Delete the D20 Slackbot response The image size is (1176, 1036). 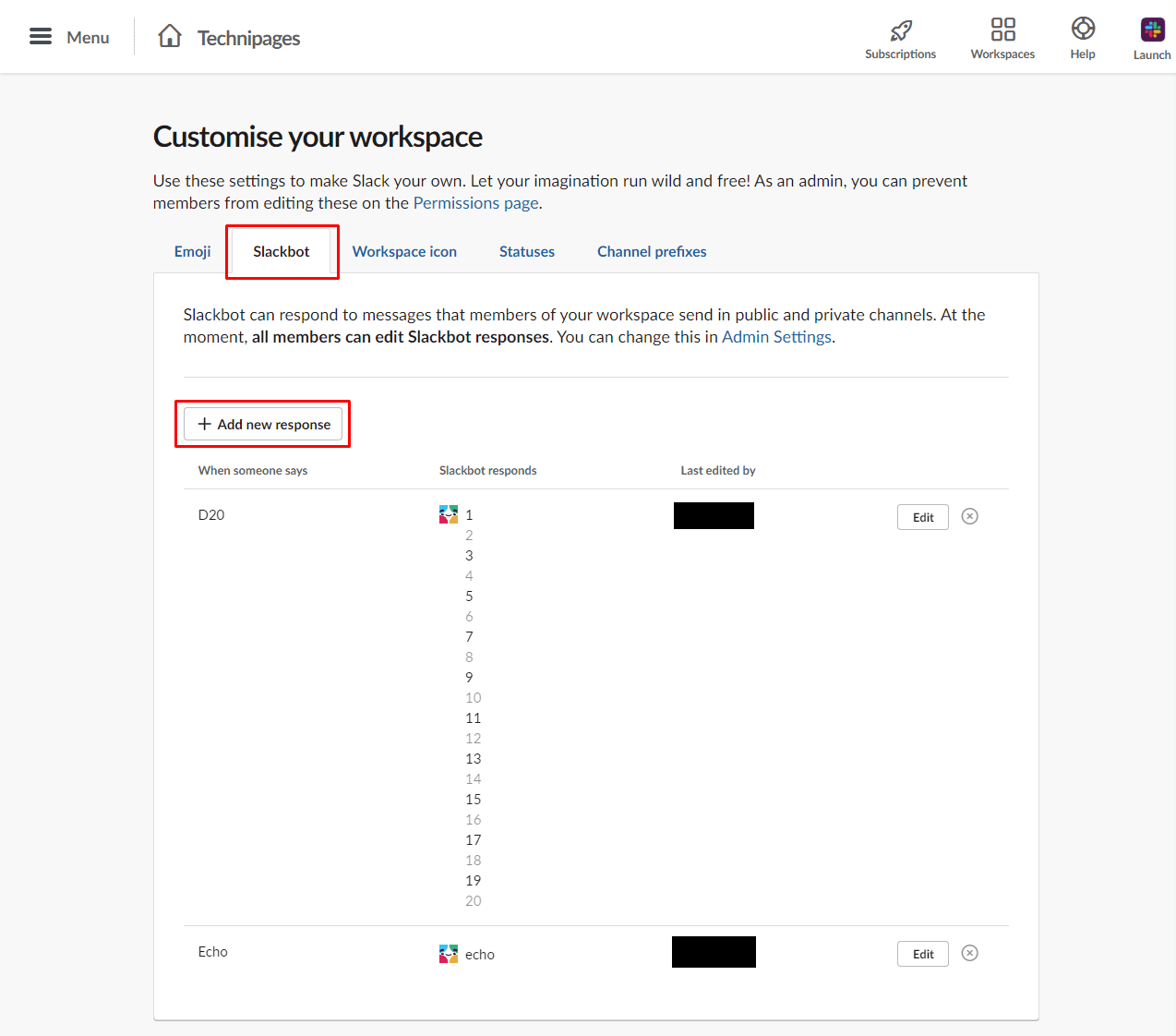point(969,516)
